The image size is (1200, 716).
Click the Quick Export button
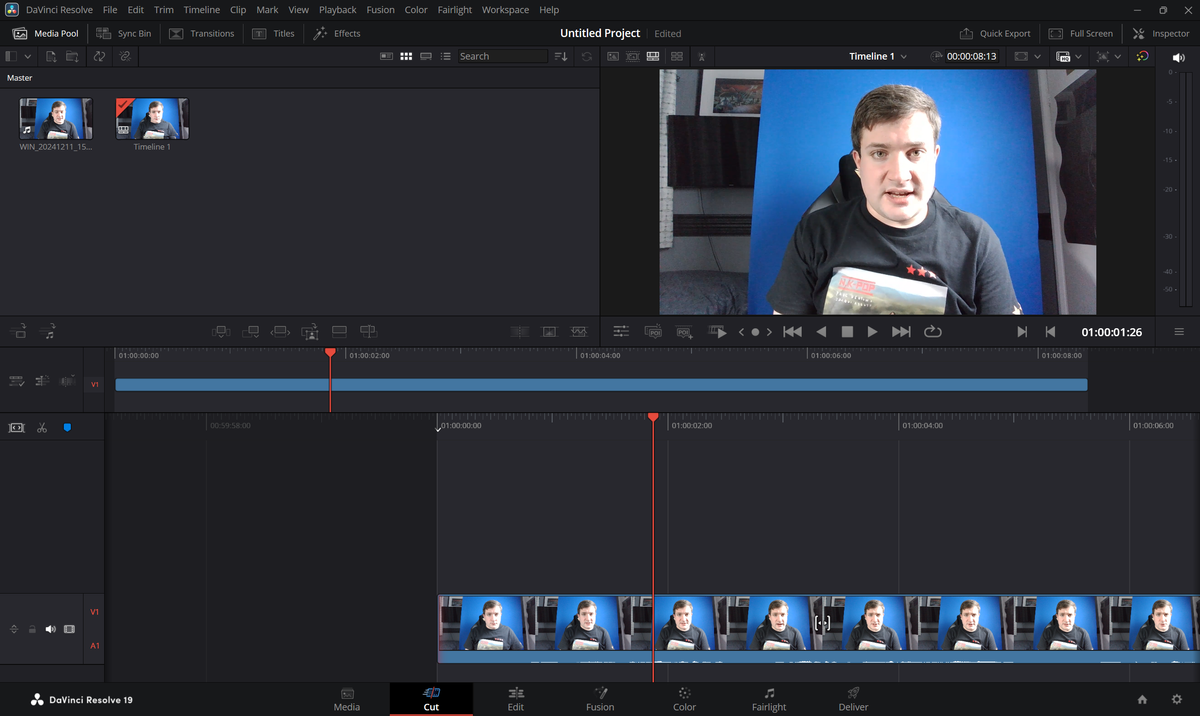tap(996, 32)
